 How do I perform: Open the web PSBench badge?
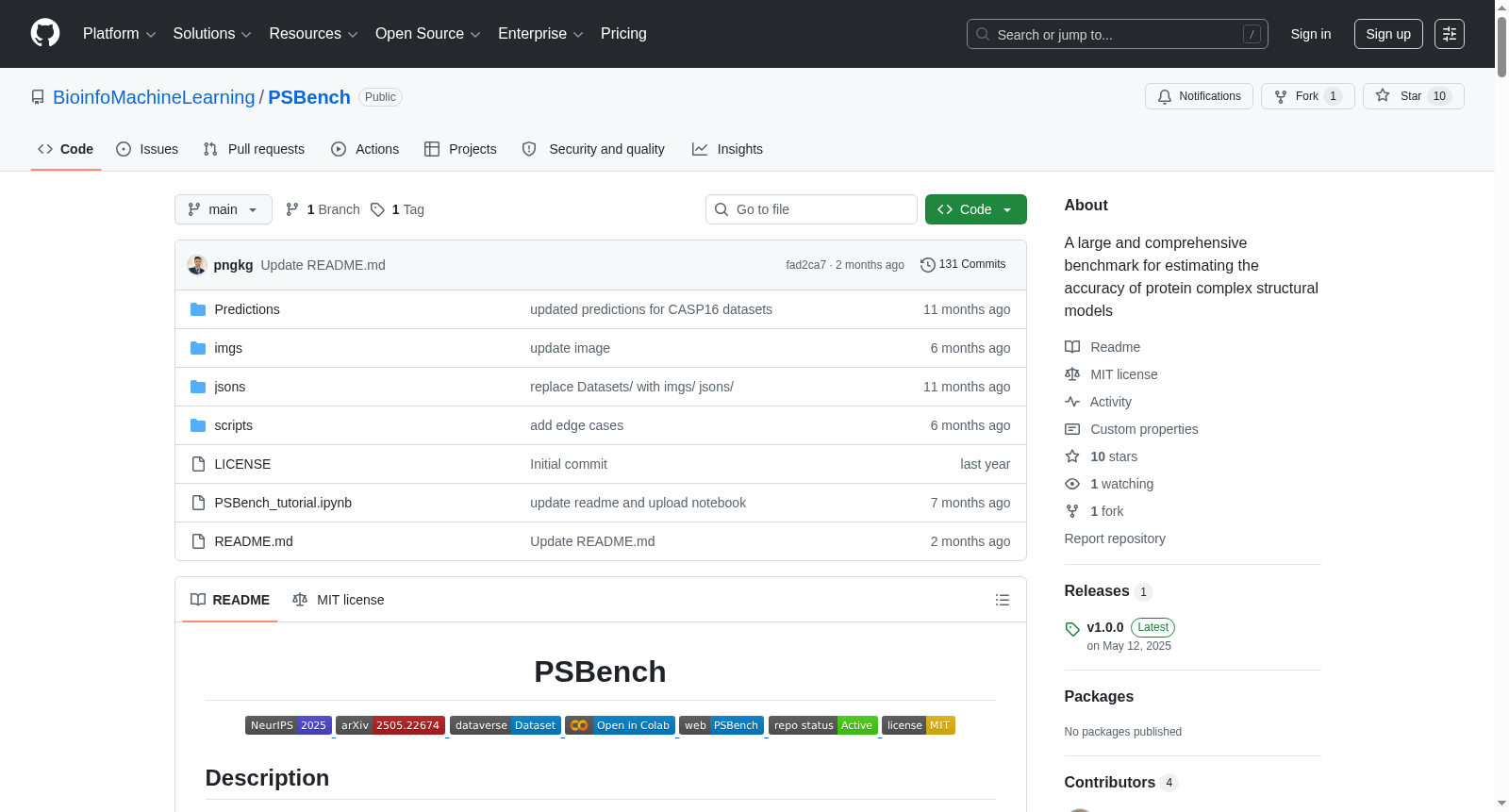pyautogui.click(x=721, y=725)
